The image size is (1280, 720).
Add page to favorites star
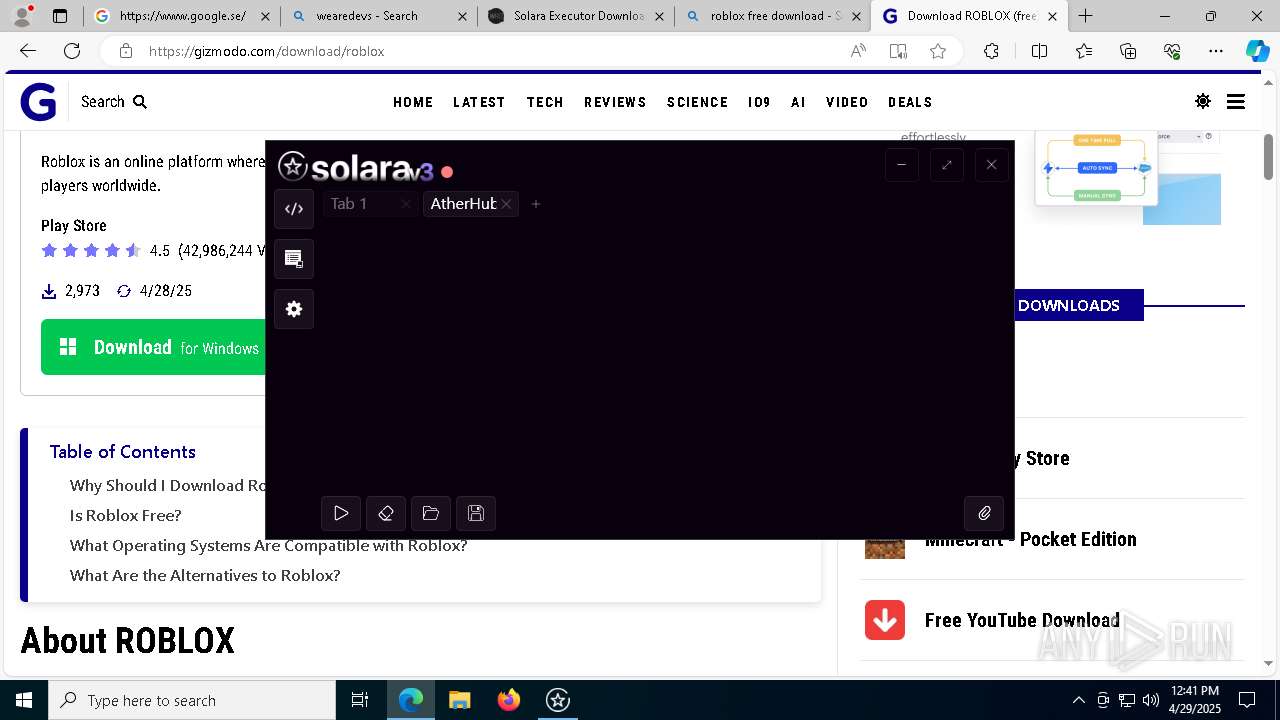click(937, 51)
